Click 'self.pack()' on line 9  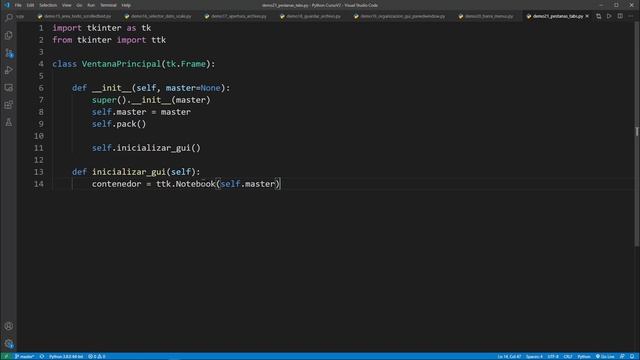point(119,124)
